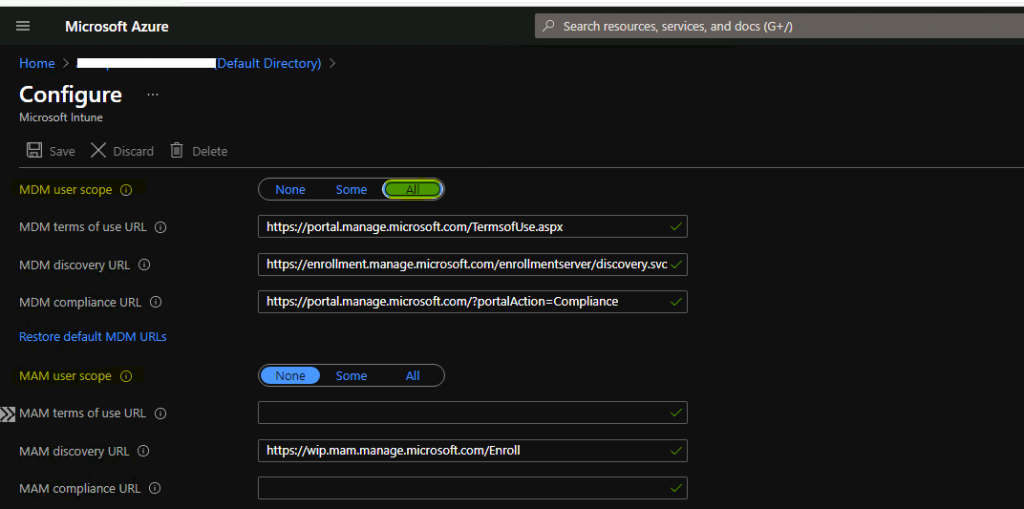Open the Default Directory breadcrumb
The width and height of the screenshot is (1024, 509).
268,63
